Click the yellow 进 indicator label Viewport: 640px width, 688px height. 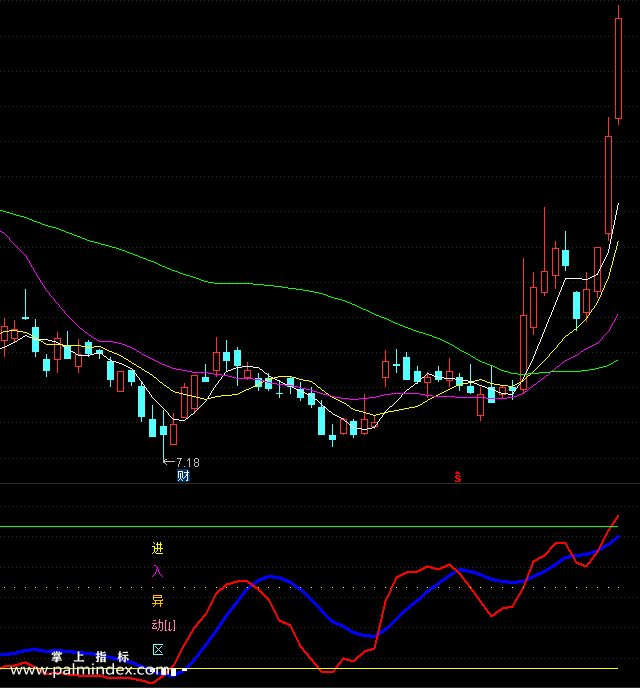157,548
